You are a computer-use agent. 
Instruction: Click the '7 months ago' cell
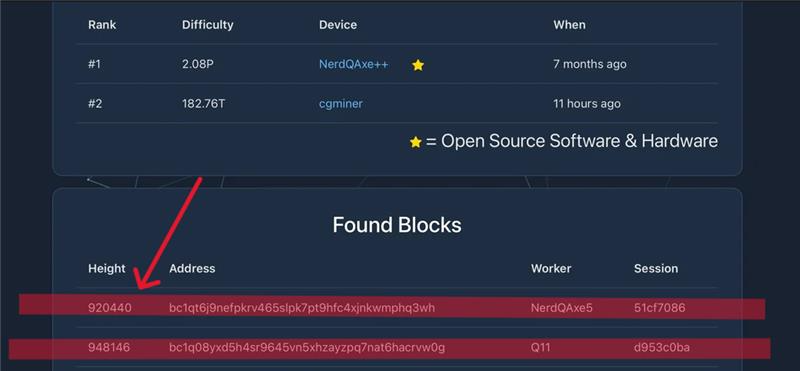point(590,64)
